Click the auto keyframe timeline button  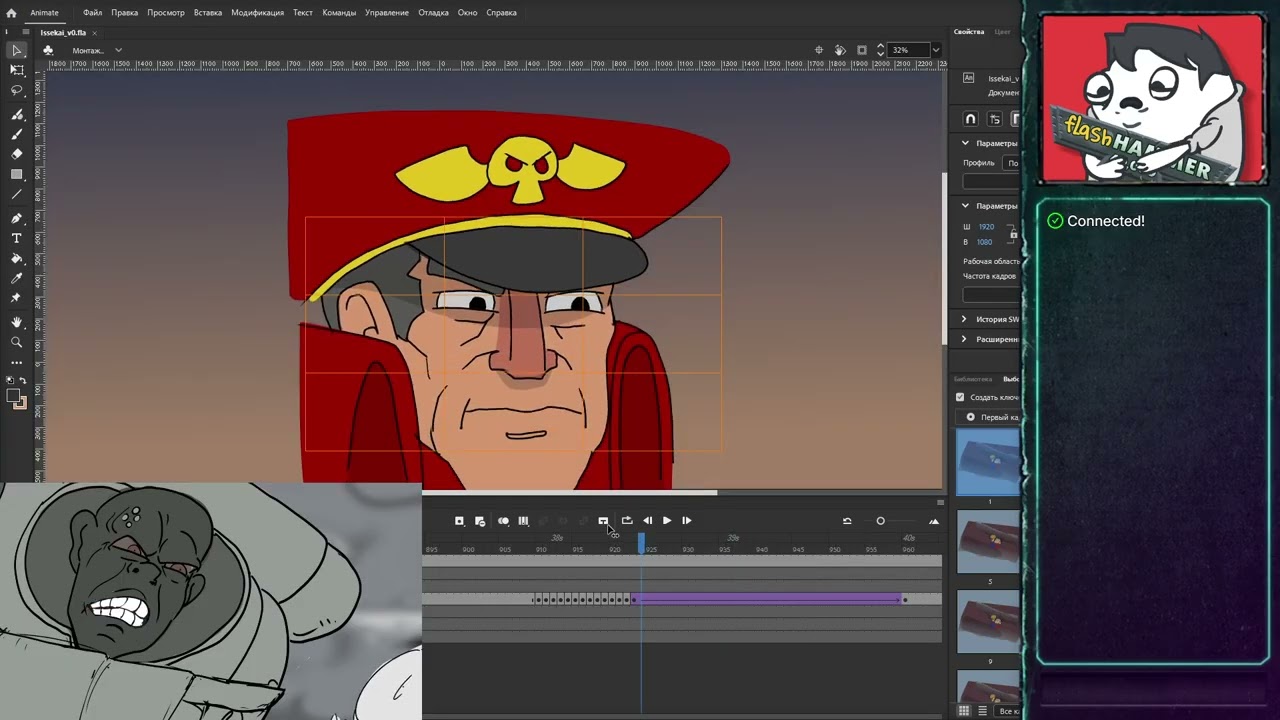point(480,521)
